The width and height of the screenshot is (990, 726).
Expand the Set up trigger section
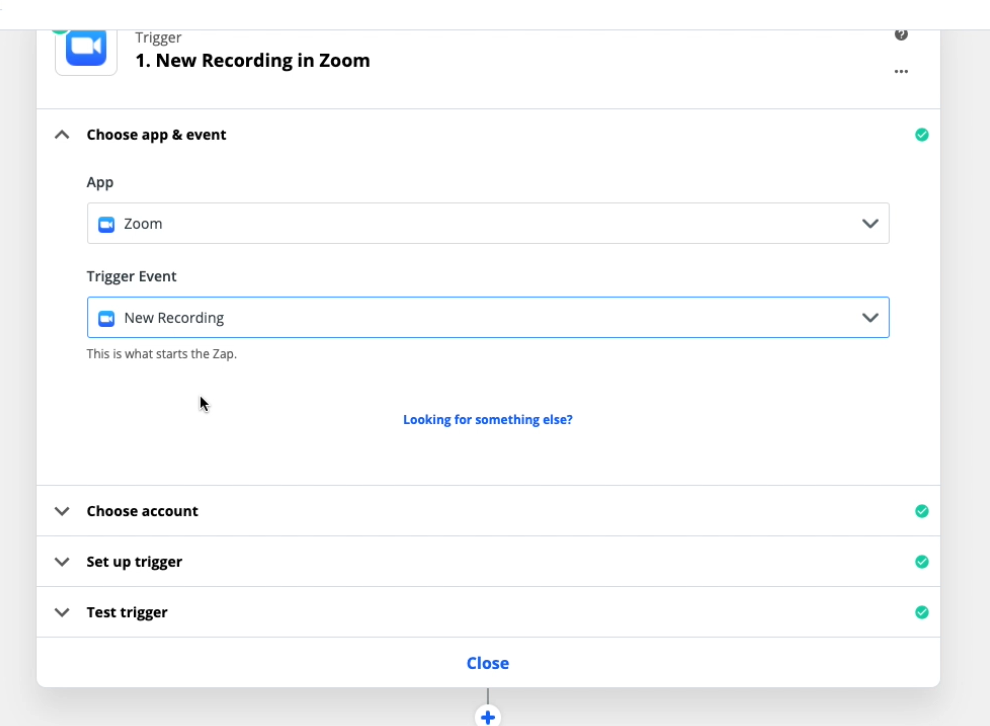point(62,561)
